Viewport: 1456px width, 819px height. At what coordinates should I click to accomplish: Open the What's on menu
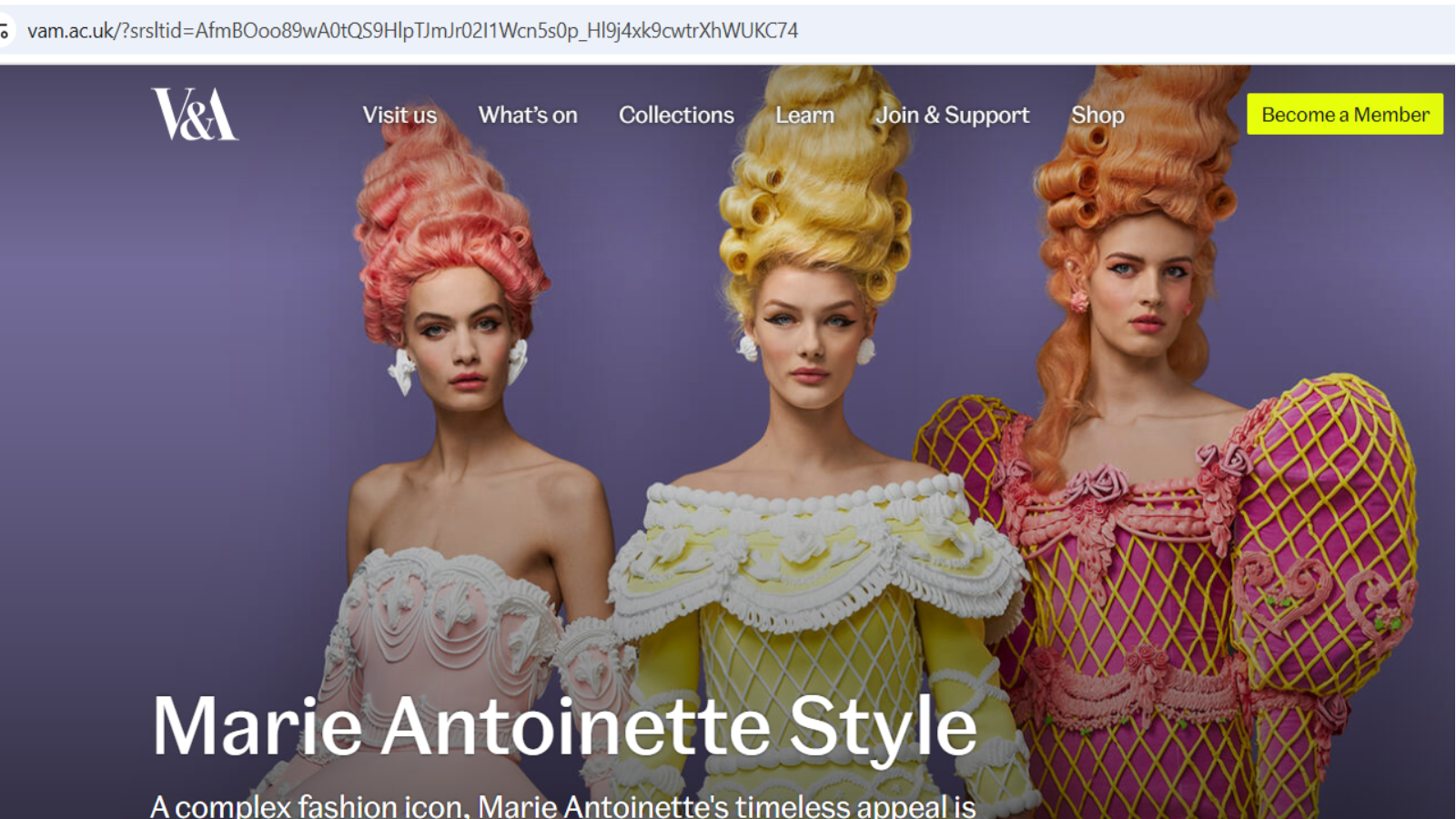pyautogui.click(x=528, y=116)
